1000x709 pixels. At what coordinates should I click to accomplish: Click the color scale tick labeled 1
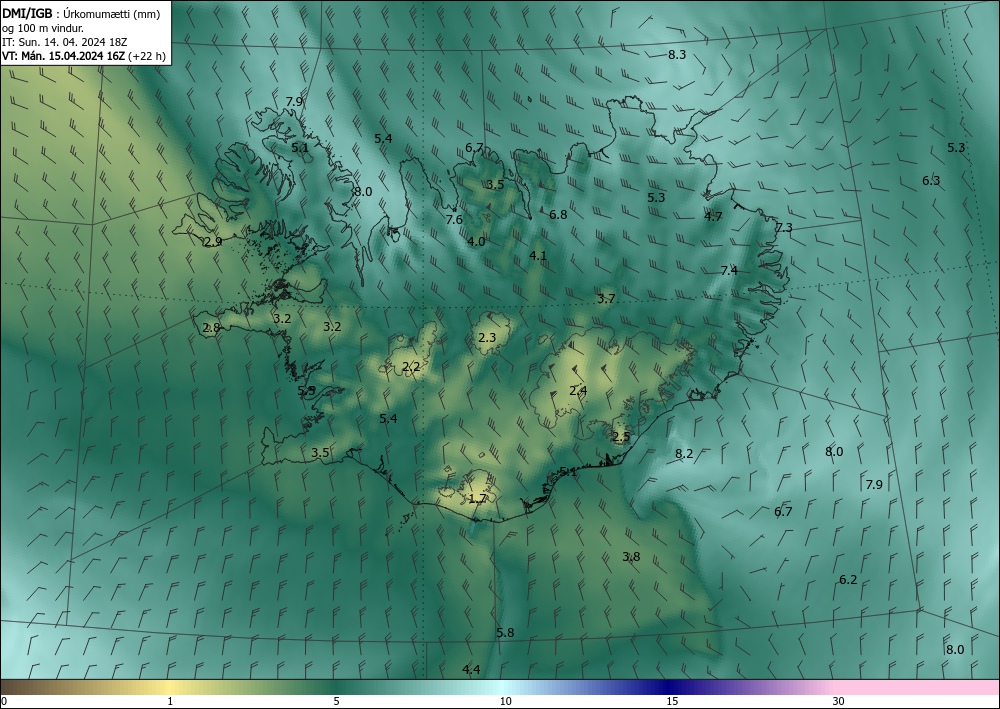[x=170, y=701]
